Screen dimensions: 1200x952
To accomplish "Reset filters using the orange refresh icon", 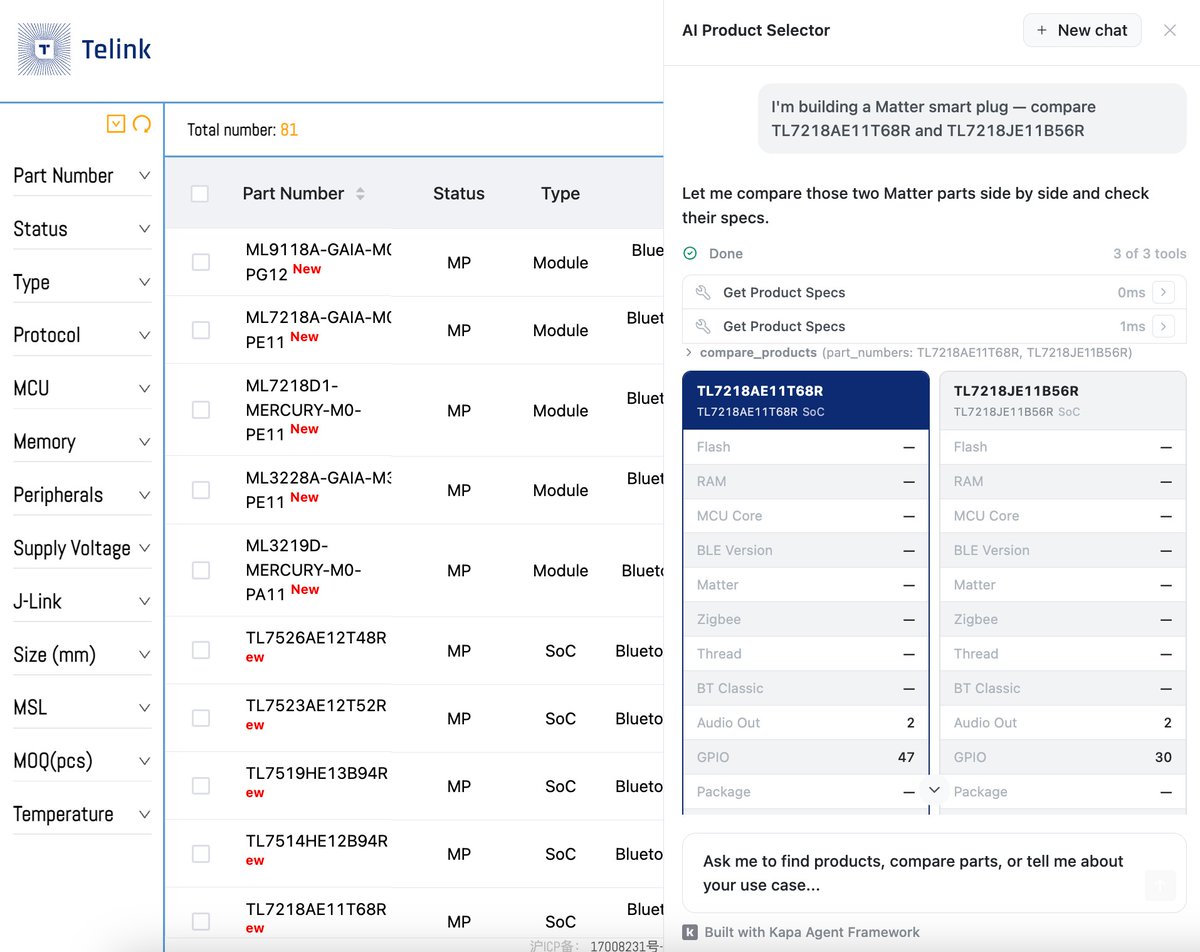I will pyautogui.click(x=142, y=124).
